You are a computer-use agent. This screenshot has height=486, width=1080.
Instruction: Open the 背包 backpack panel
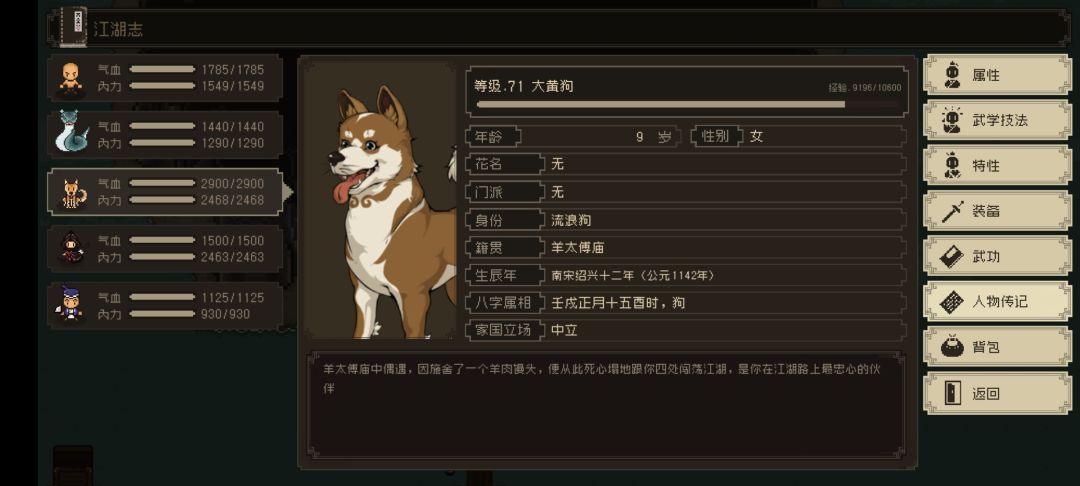click(997, 348)
